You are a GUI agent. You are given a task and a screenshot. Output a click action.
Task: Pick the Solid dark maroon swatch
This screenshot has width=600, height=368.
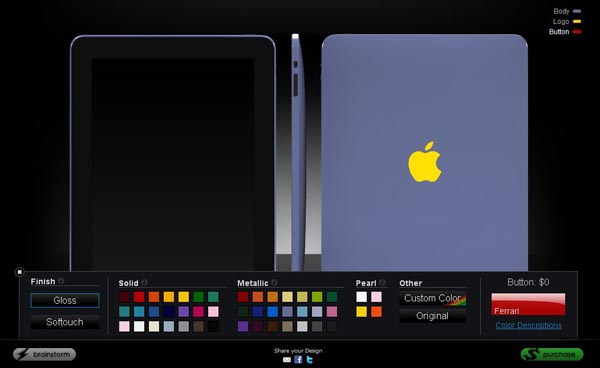click(x=124, y=297)
